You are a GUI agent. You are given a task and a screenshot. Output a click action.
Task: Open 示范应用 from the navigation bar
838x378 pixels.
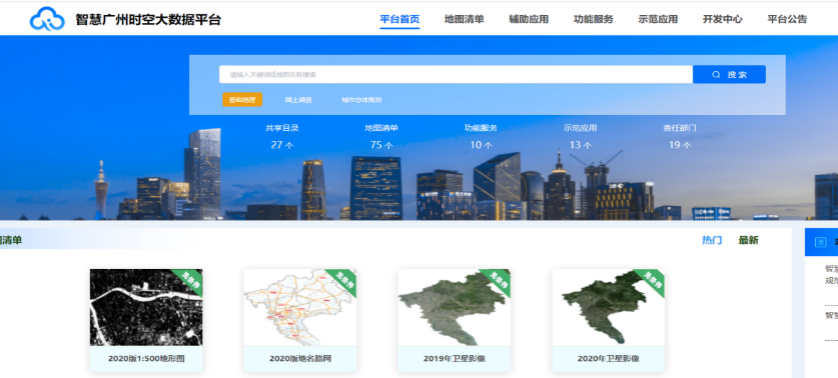658,19
